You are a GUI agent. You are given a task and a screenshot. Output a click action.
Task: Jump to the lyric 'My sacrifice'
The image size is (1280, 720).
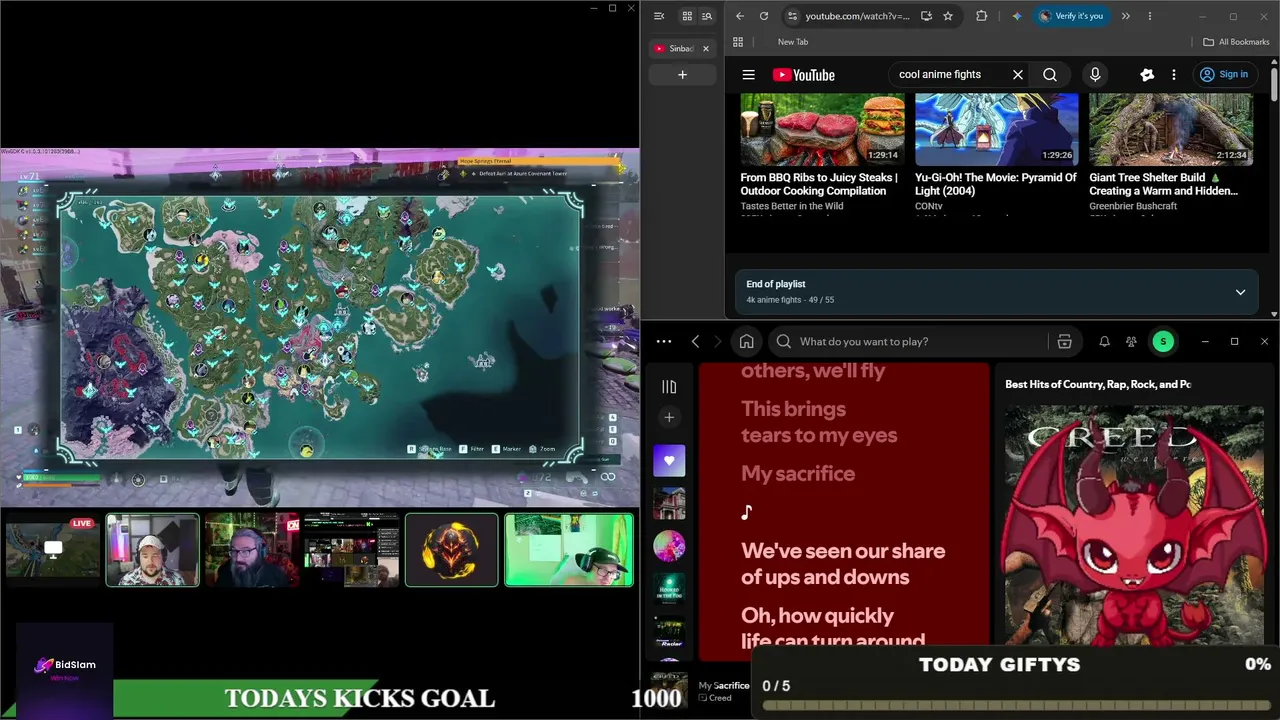(798, 474)
